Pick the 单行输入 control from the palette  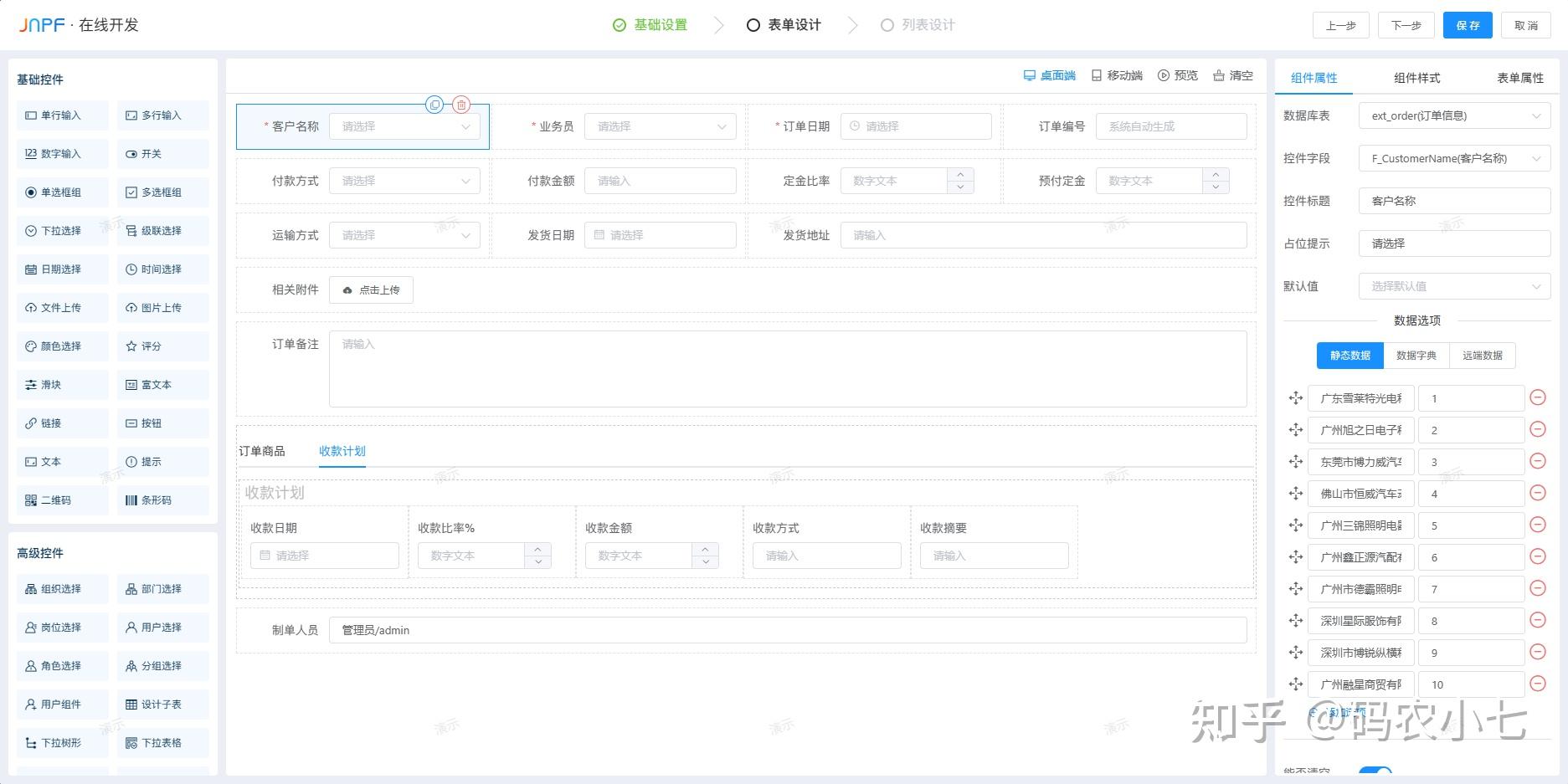click(63, 115)
